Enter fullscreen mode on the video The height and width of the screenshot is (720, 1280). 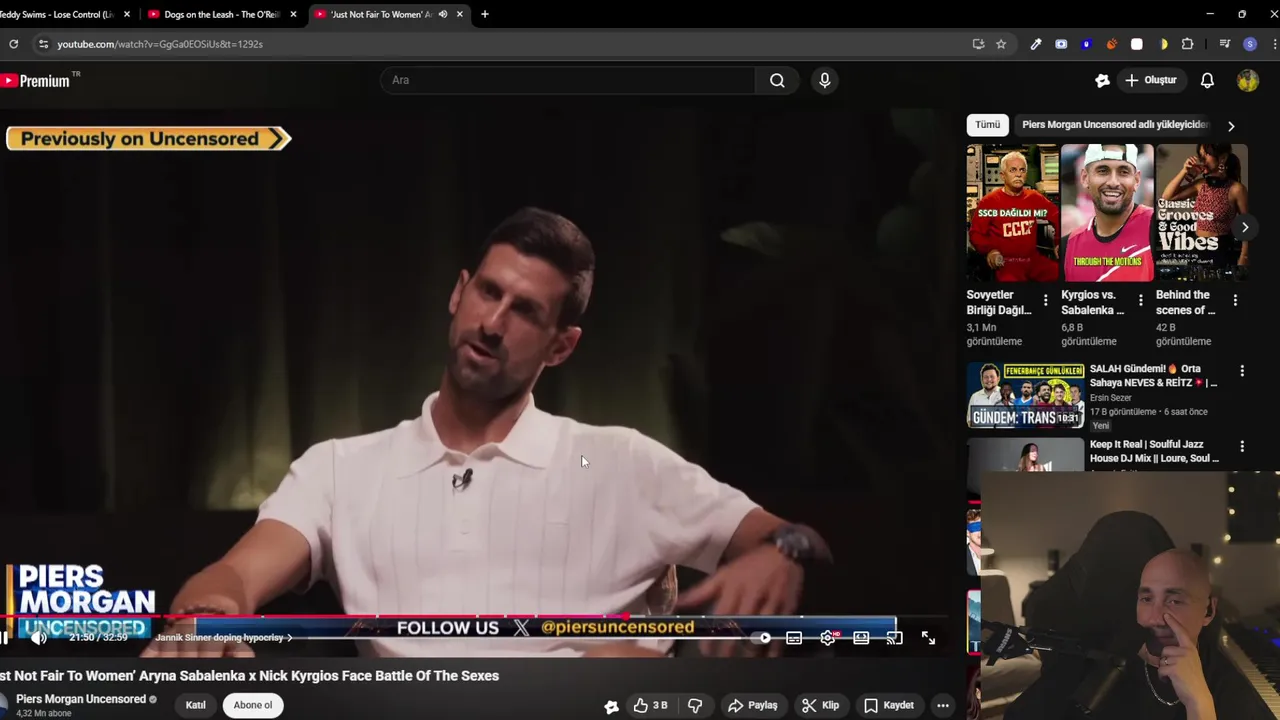928,638
